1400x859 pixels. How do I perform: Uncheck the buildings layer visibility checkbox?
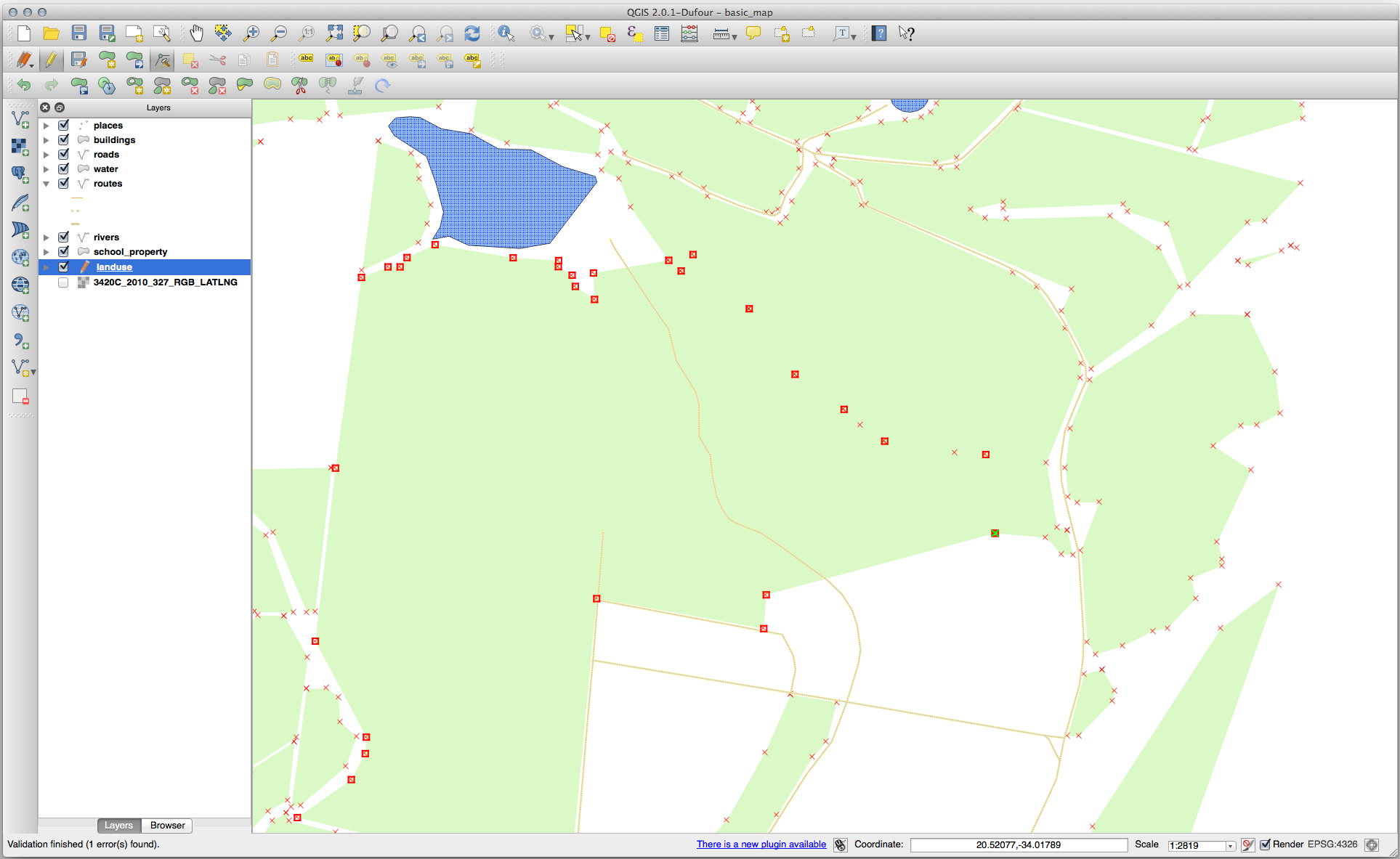(x=64, y=139)
